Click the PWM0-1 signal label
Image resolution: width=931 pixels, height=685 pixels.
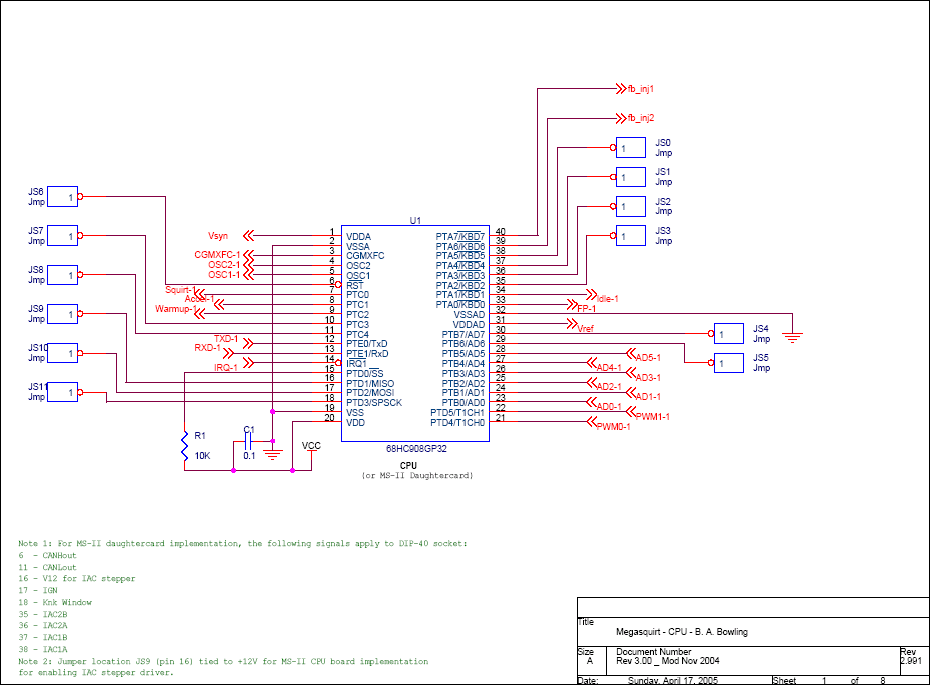tap(612, 427)
